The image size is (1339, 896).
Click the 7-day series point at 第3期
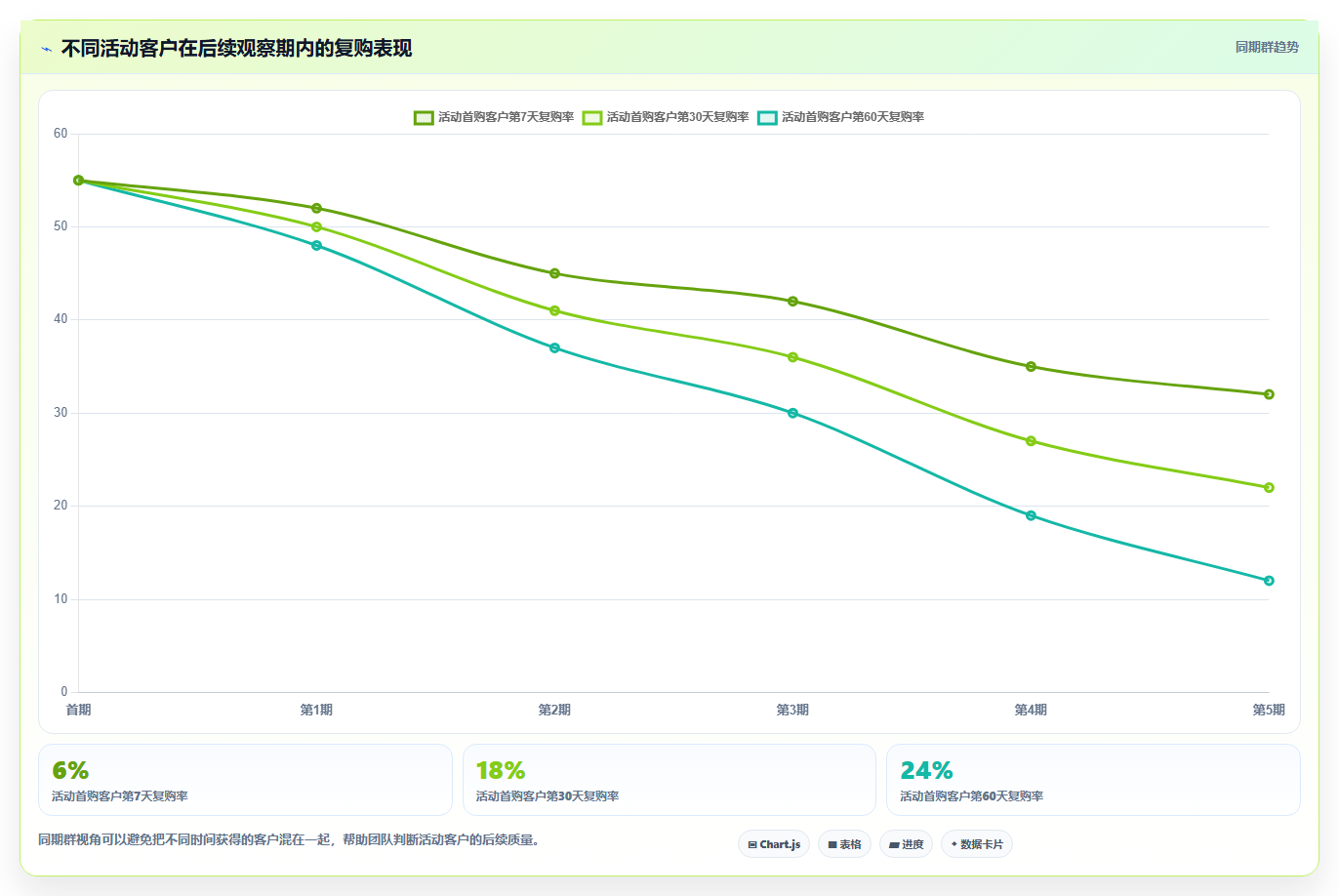(792, 302)
